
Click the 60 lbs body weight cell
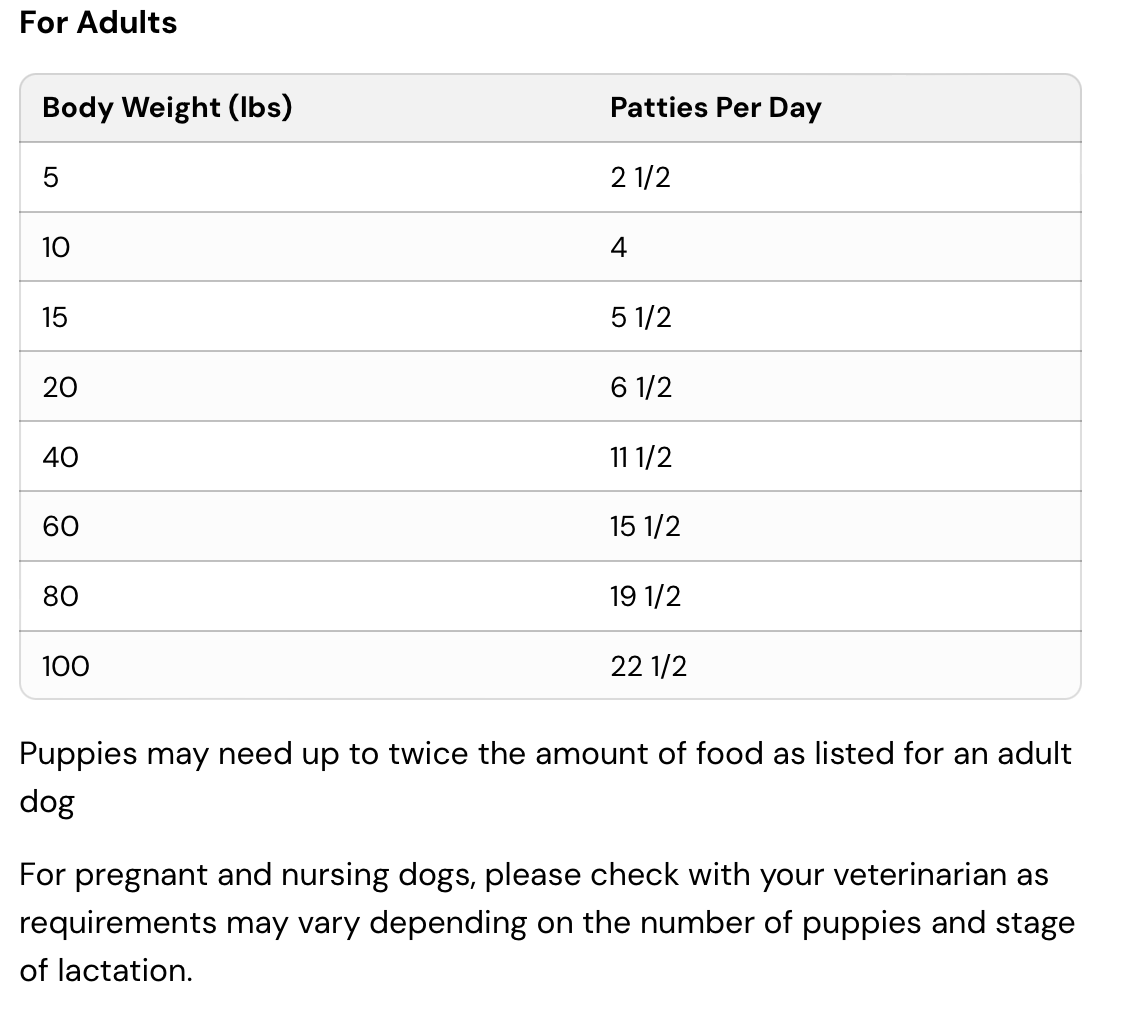[x=60, y=526]
